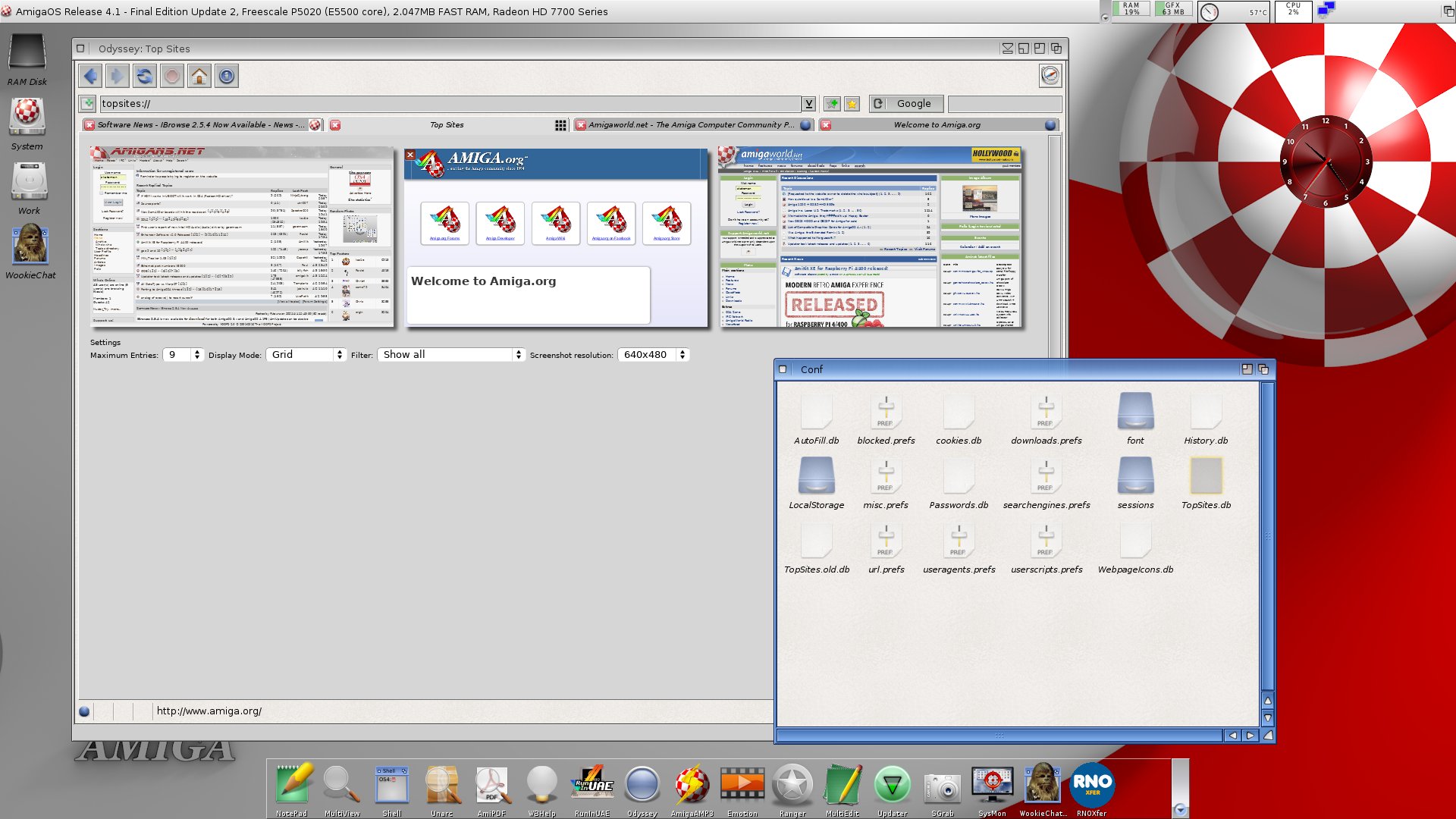Open the font drawer in Conf
The height and width of the screenshot is (819, 1456).
pos(1135,419)
